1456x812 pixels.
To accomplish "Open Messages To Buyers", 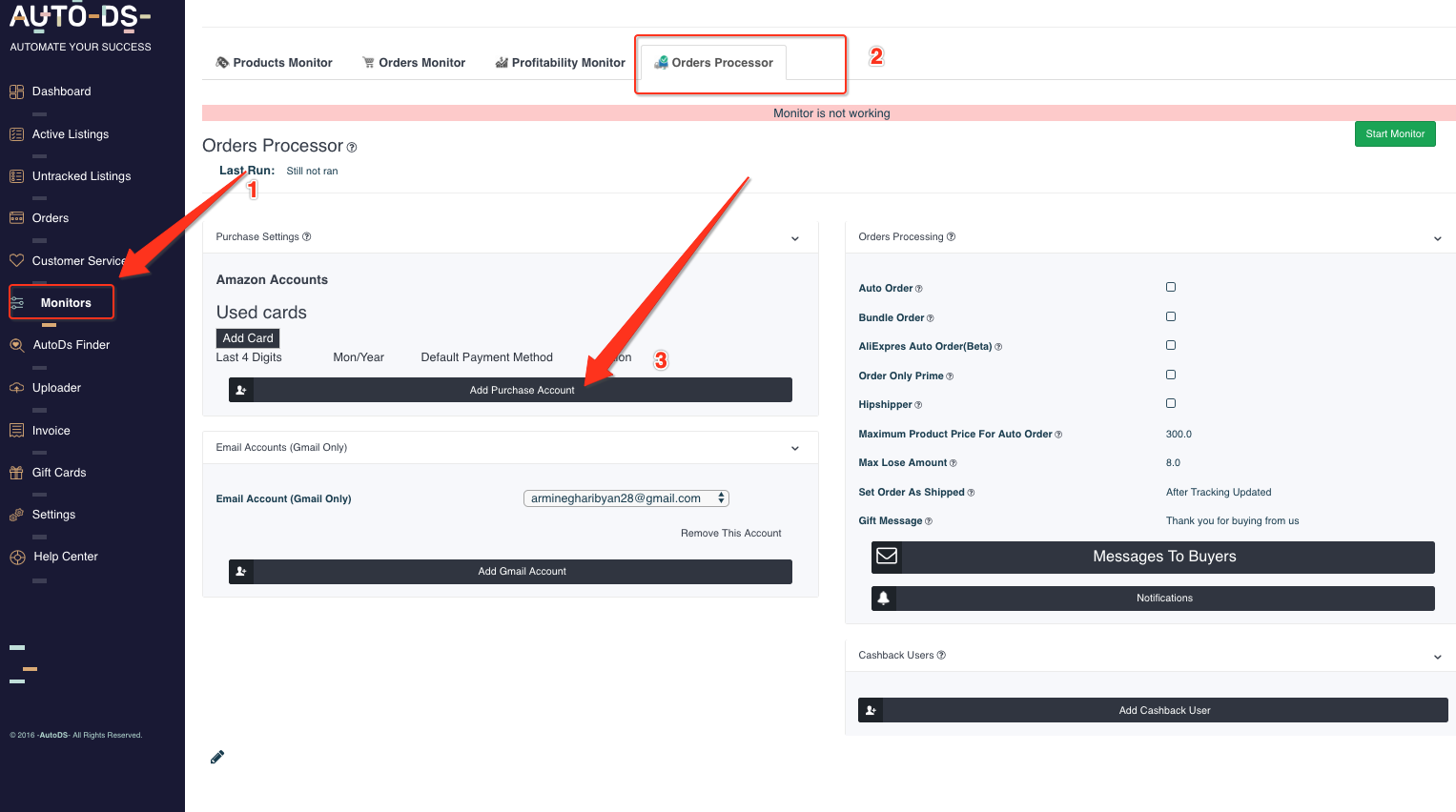I will point(1153,557).
